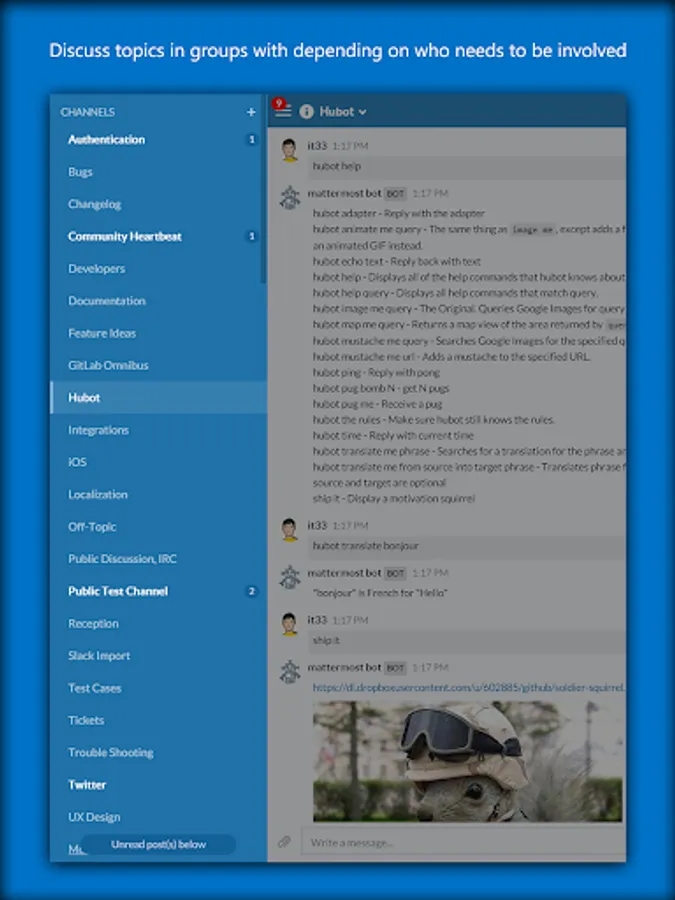Click it33 username on 'ship it' message
This screenshot has height=900, width=675.
coord(317,620)
